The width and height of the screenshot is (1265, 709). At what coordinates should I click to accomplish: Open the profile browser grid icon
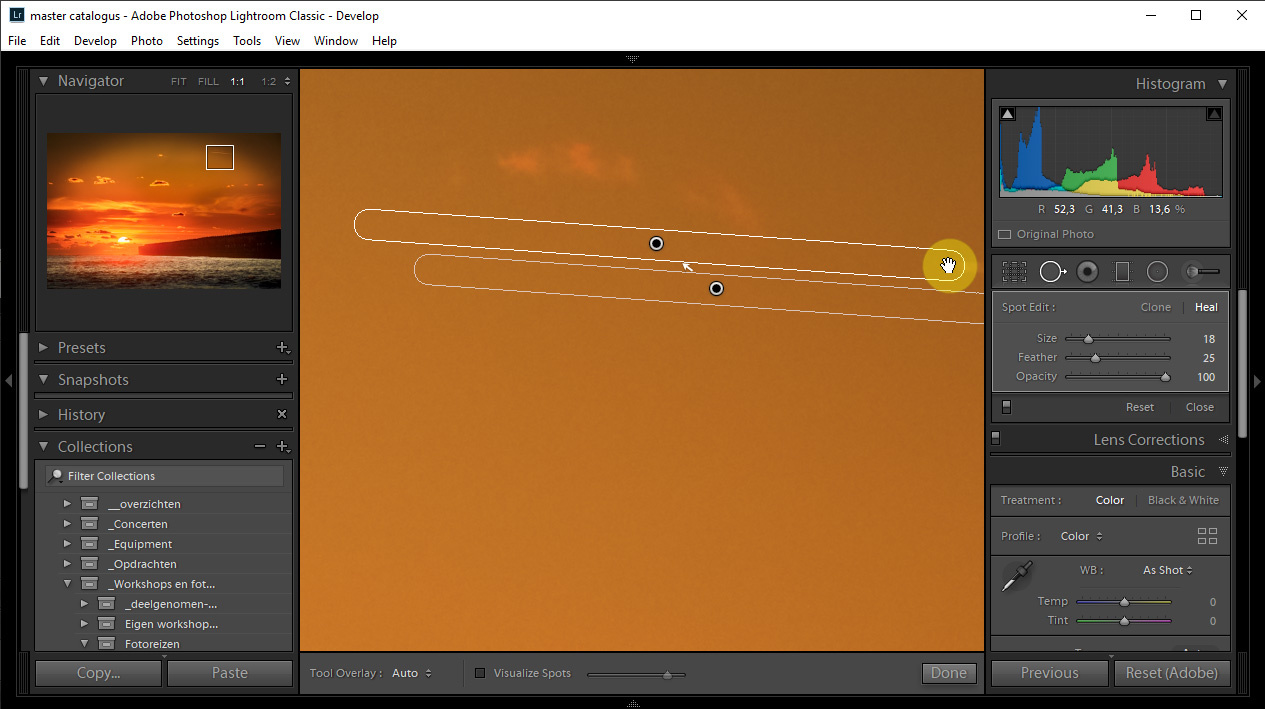click(1207, 536)
